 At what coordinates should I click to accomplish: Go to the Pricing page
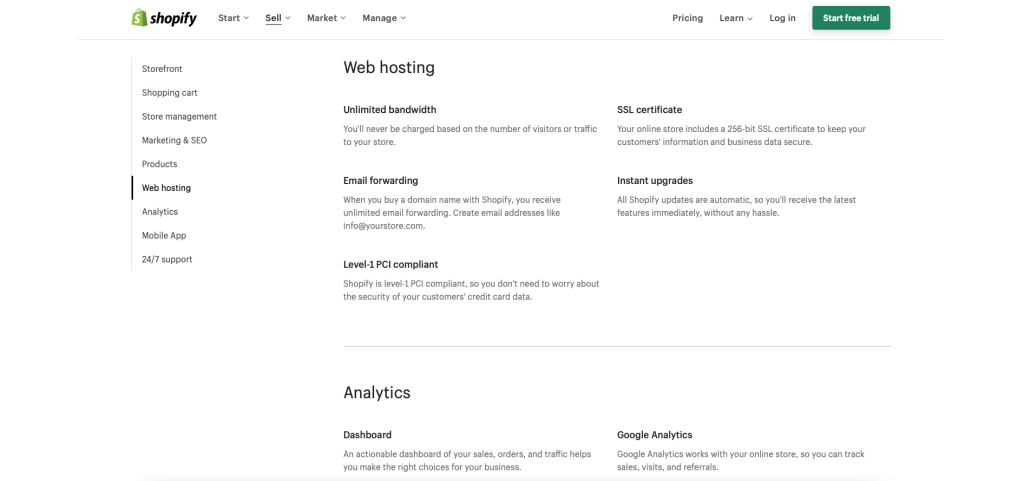[687, 18]
